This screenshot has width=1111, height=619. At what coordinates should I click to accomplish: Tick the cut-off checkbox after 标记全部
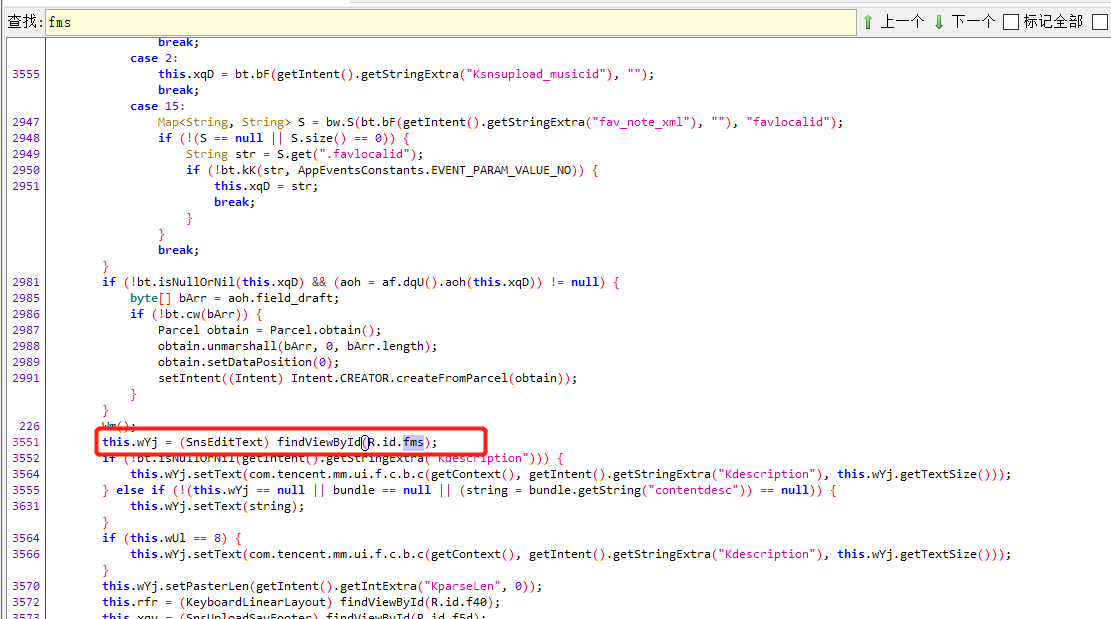pos(1100,22)
